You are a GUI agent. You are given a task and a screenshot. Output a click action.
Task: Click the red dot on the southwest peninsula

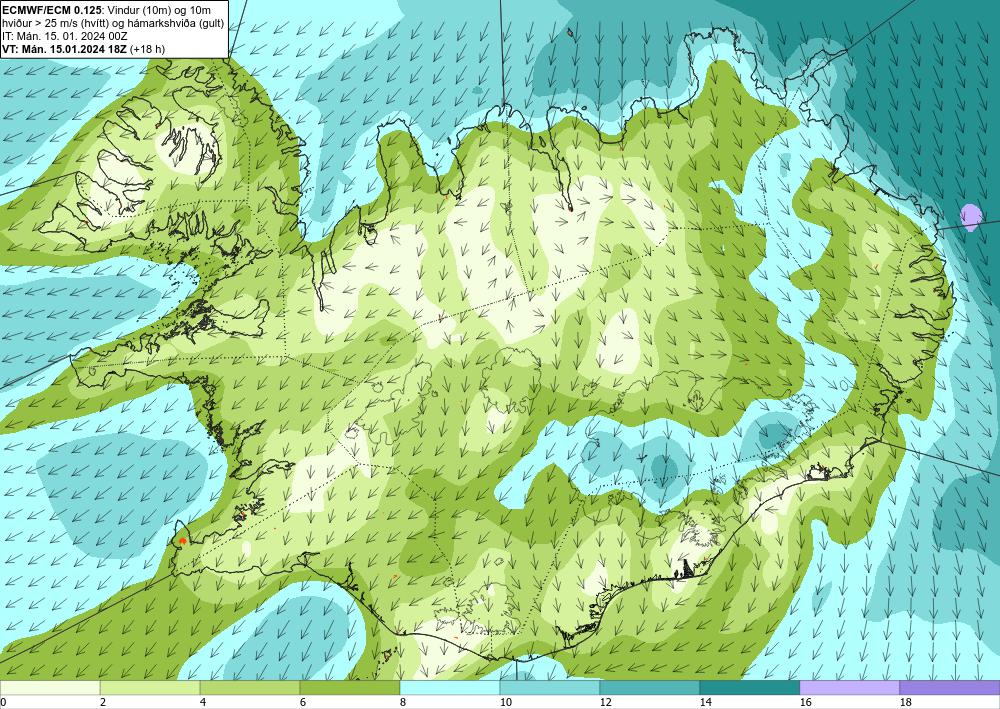[x=182, y=541]
